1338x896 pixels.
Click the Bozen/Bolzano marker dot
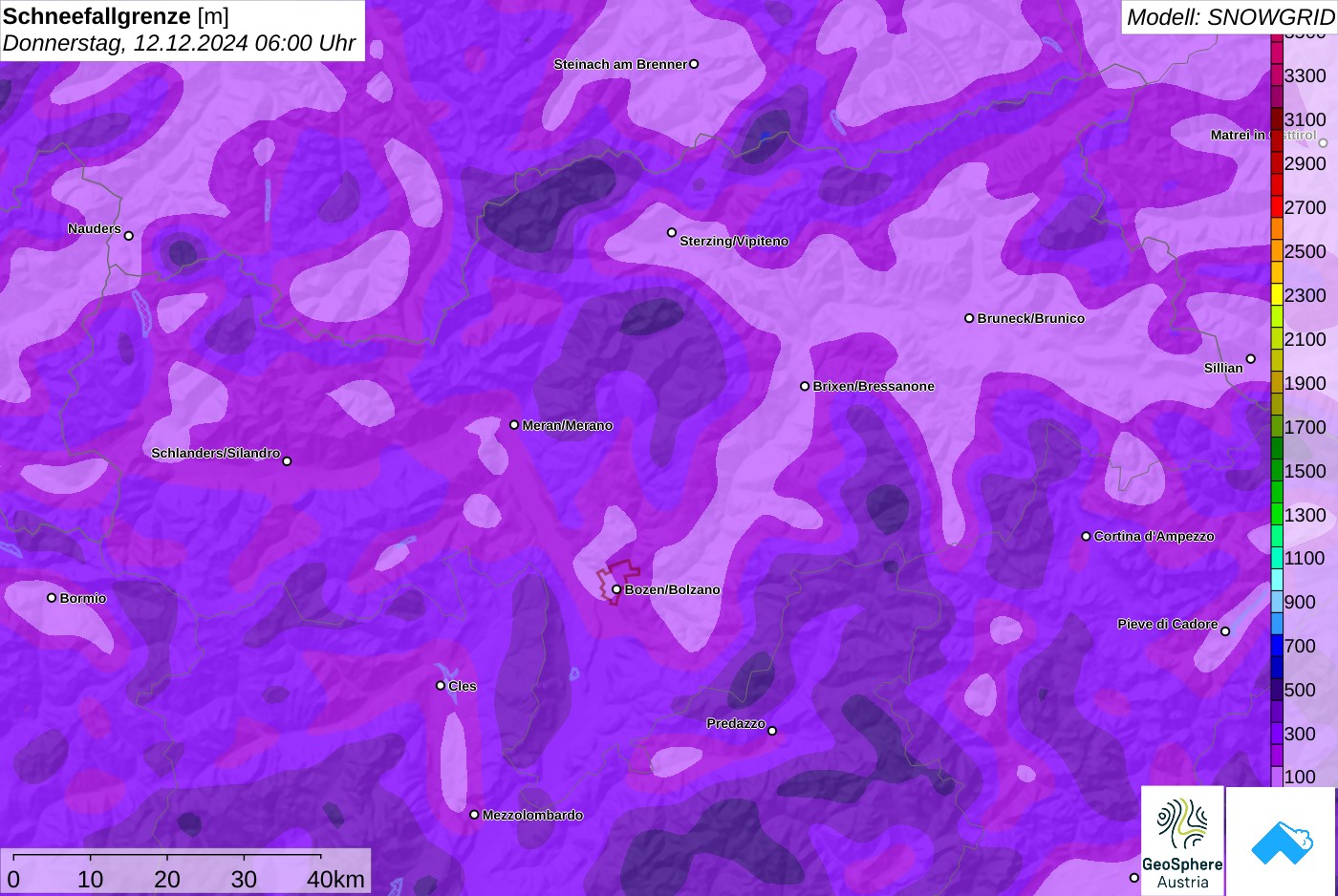click(x=616, y=589)
